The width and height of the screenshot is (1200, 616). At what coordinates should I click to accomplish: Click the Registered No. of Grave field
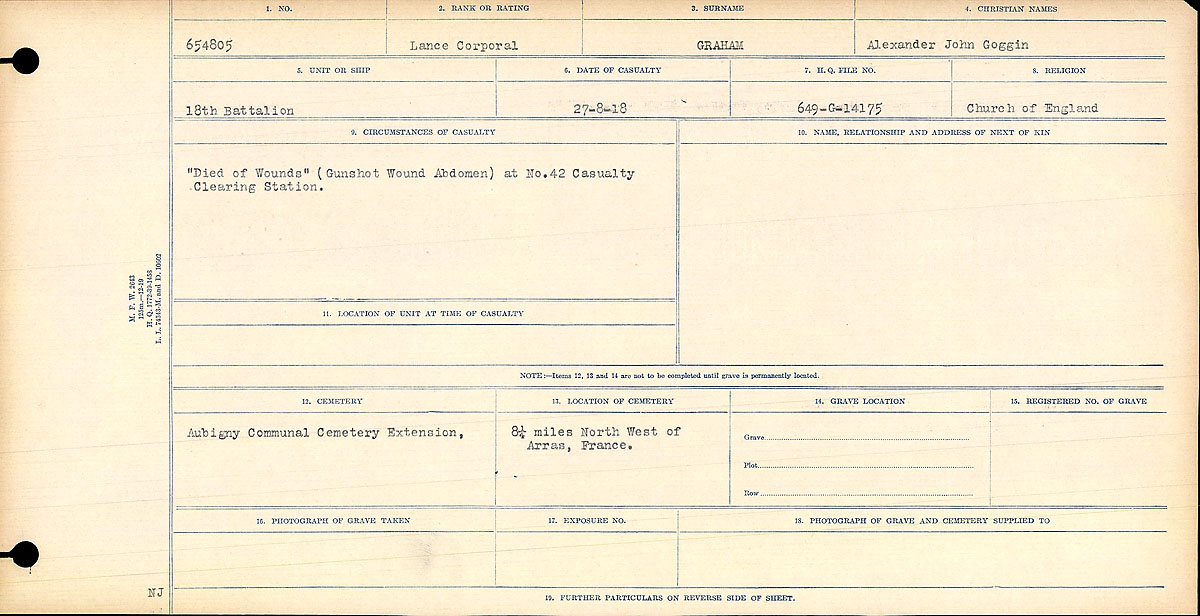[1078, 455]
